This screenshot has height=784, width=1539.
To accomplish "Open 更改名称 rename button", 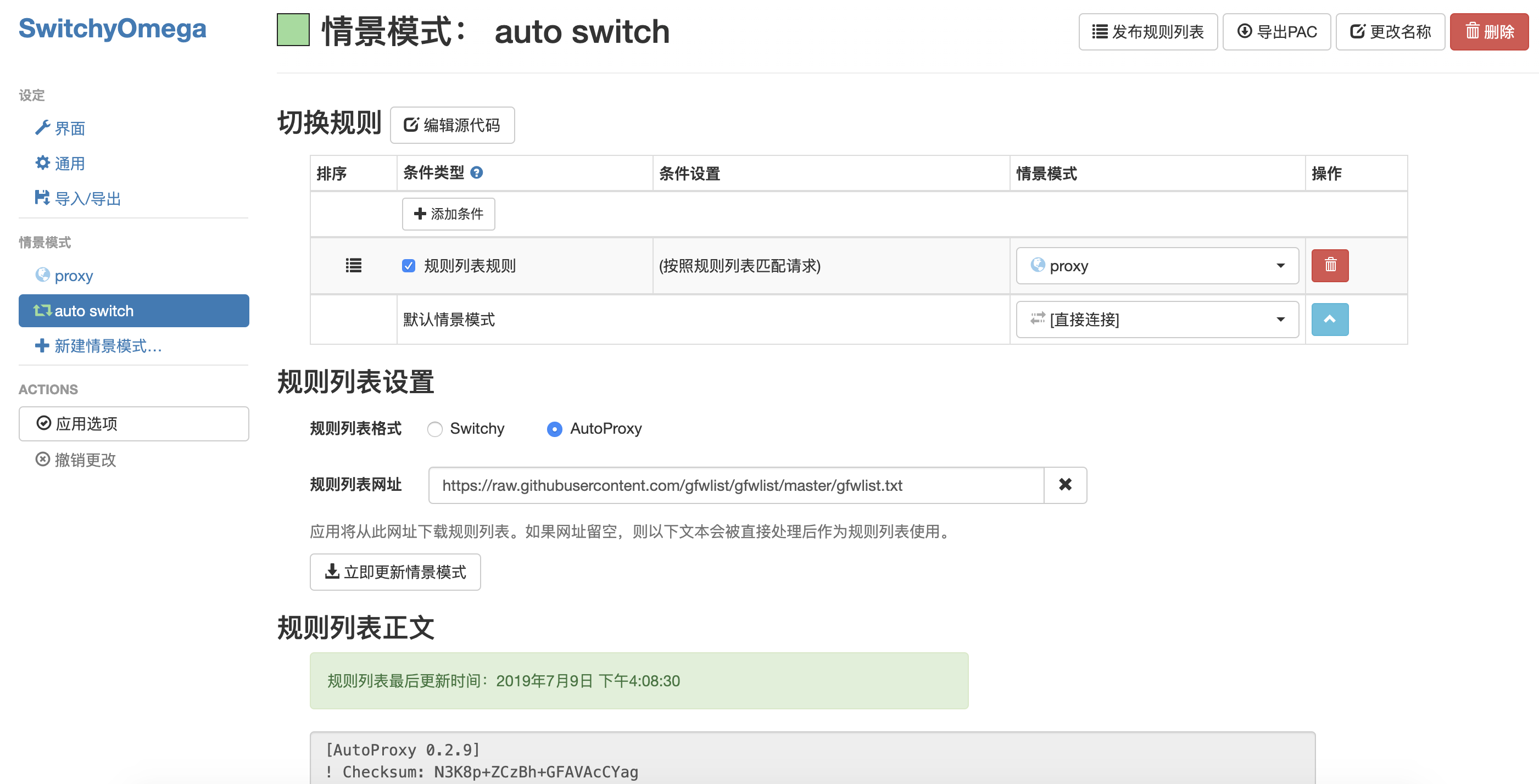I will 1390,32.
